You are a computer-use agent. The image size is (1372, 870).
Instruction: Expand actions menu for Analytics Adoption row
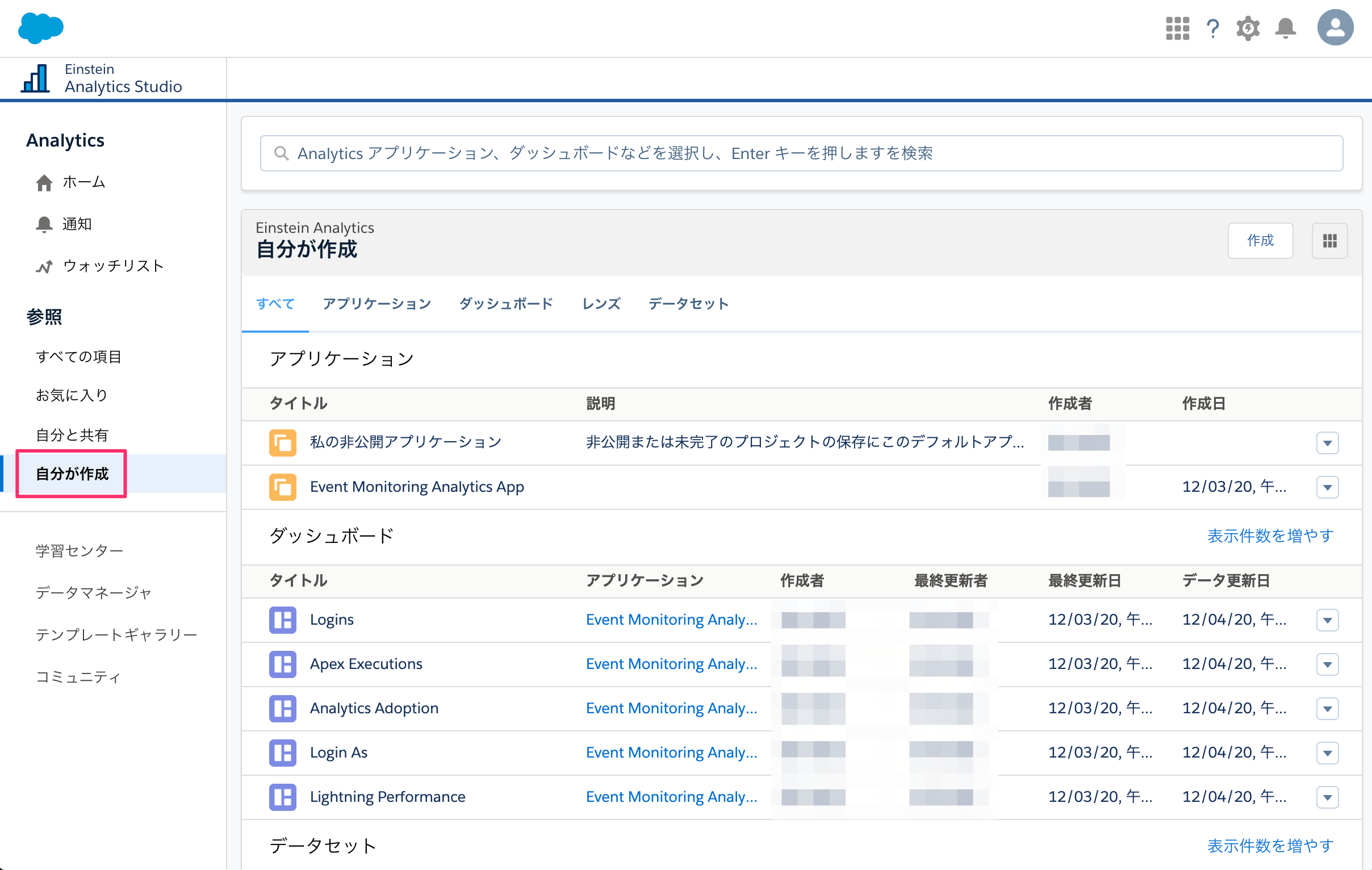tap(1327, 709)
